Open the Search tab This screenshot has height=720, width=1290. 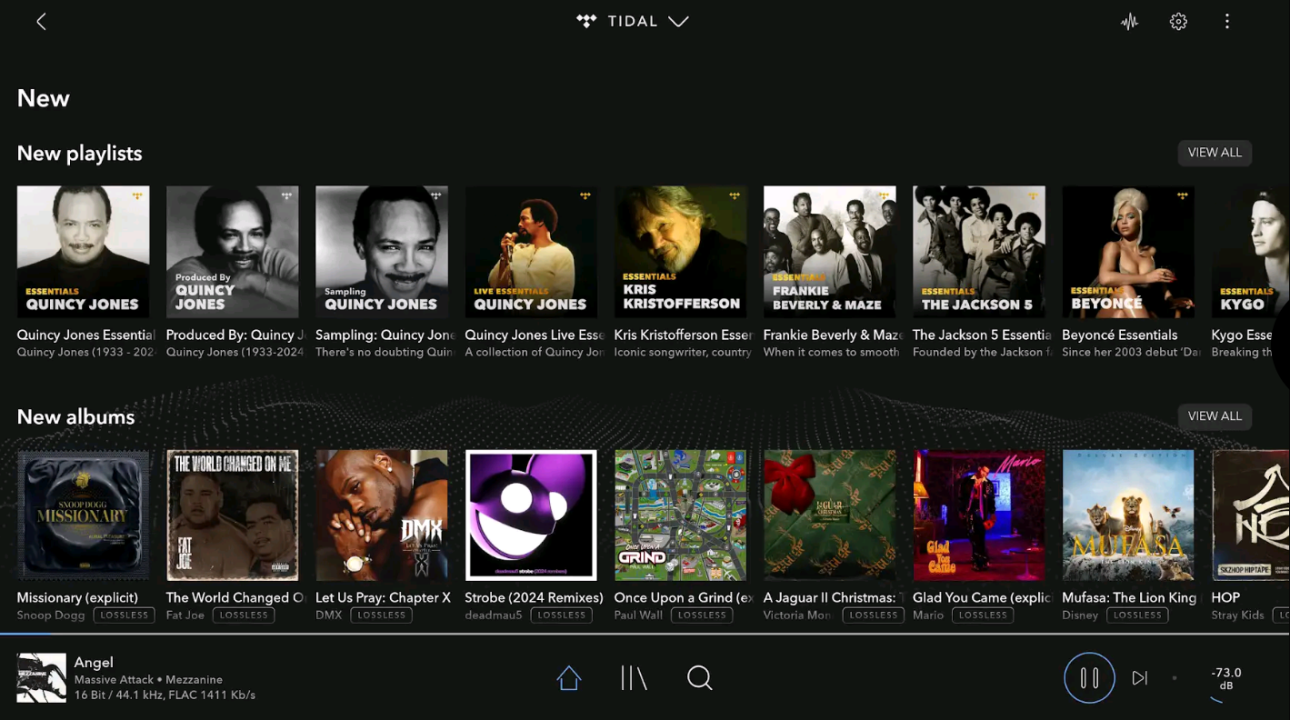pyautogui.click(x=700, y=678)
